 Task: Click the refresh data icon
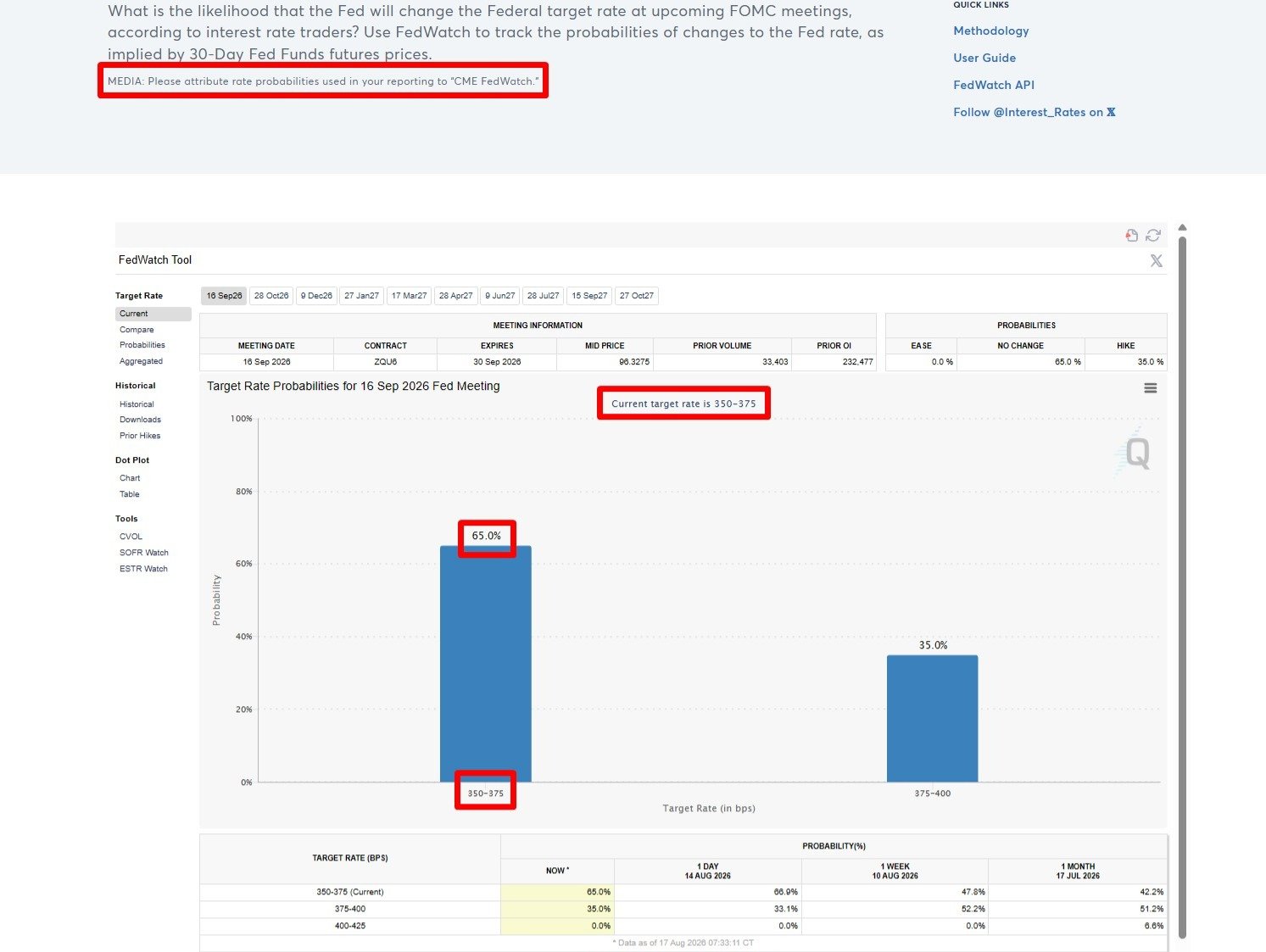tap(1153, 236)
